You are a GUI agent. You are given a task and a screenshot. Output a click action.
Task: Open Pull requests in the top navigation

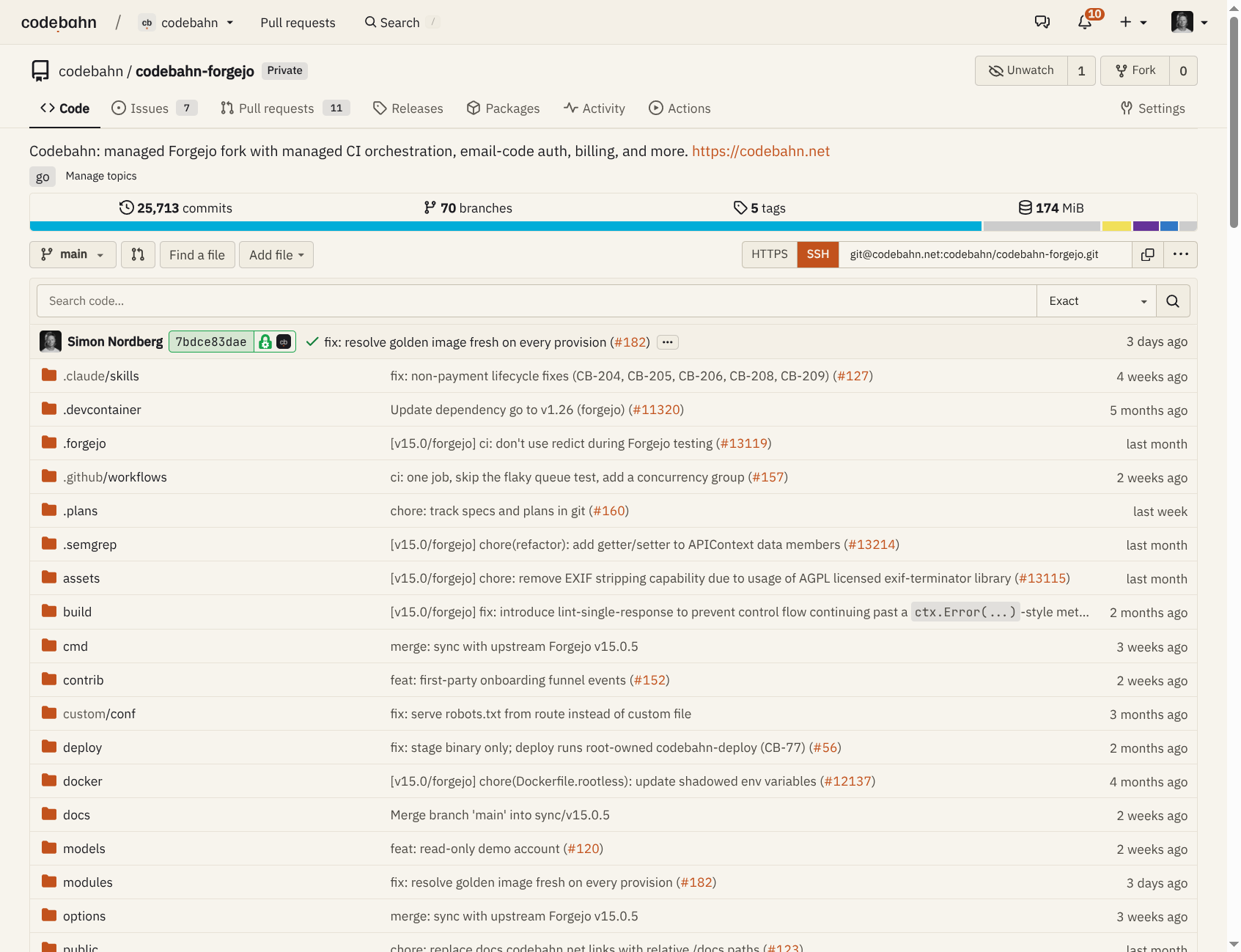point(298,23)
